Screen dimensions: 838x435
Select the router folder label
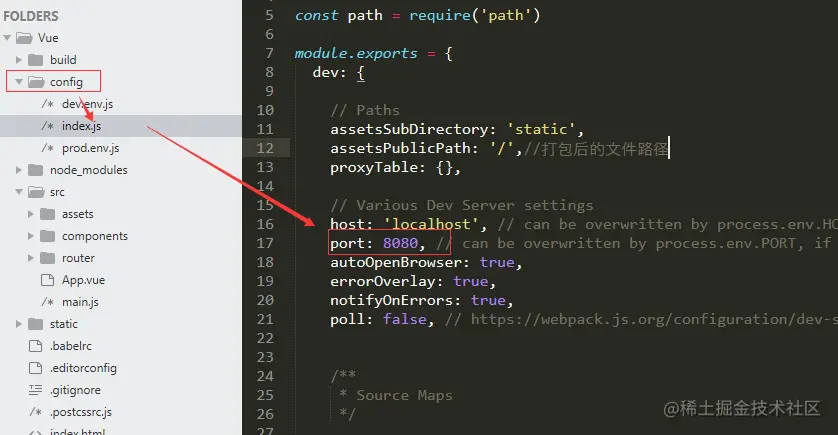pyautogui.click(x=78, y=258)
